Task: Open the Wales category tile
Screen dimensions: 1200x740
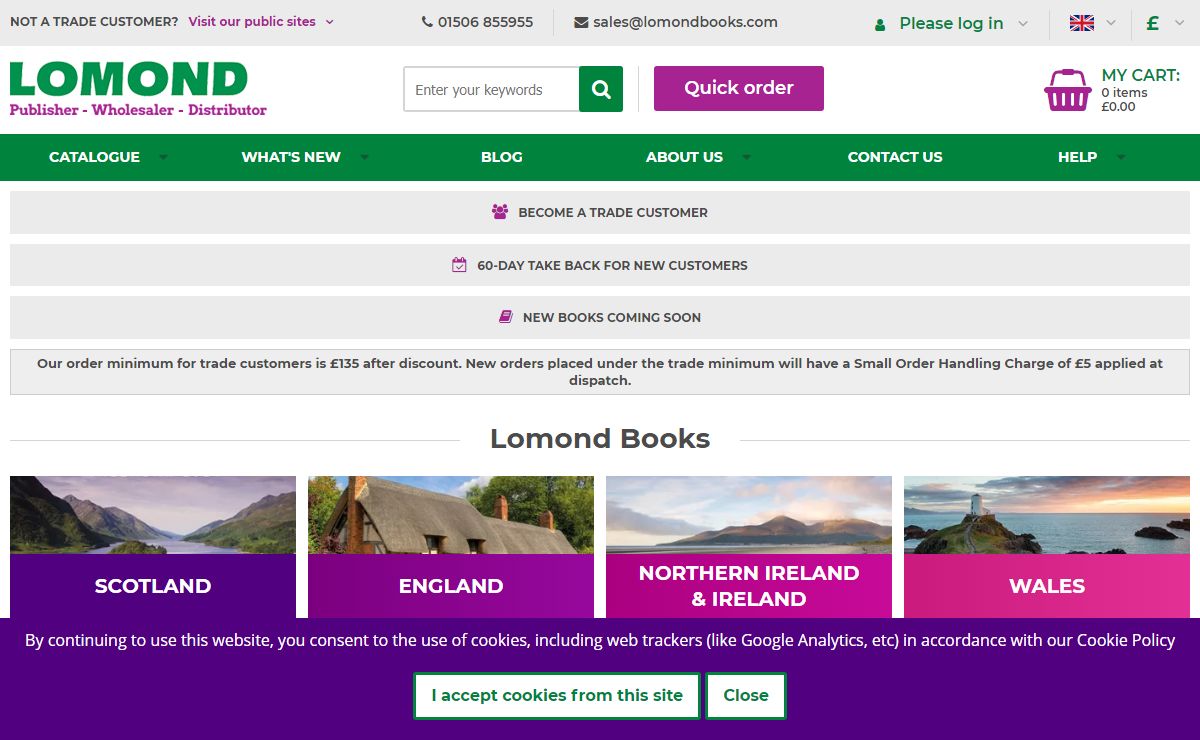Action: [x=1047, y=547]
